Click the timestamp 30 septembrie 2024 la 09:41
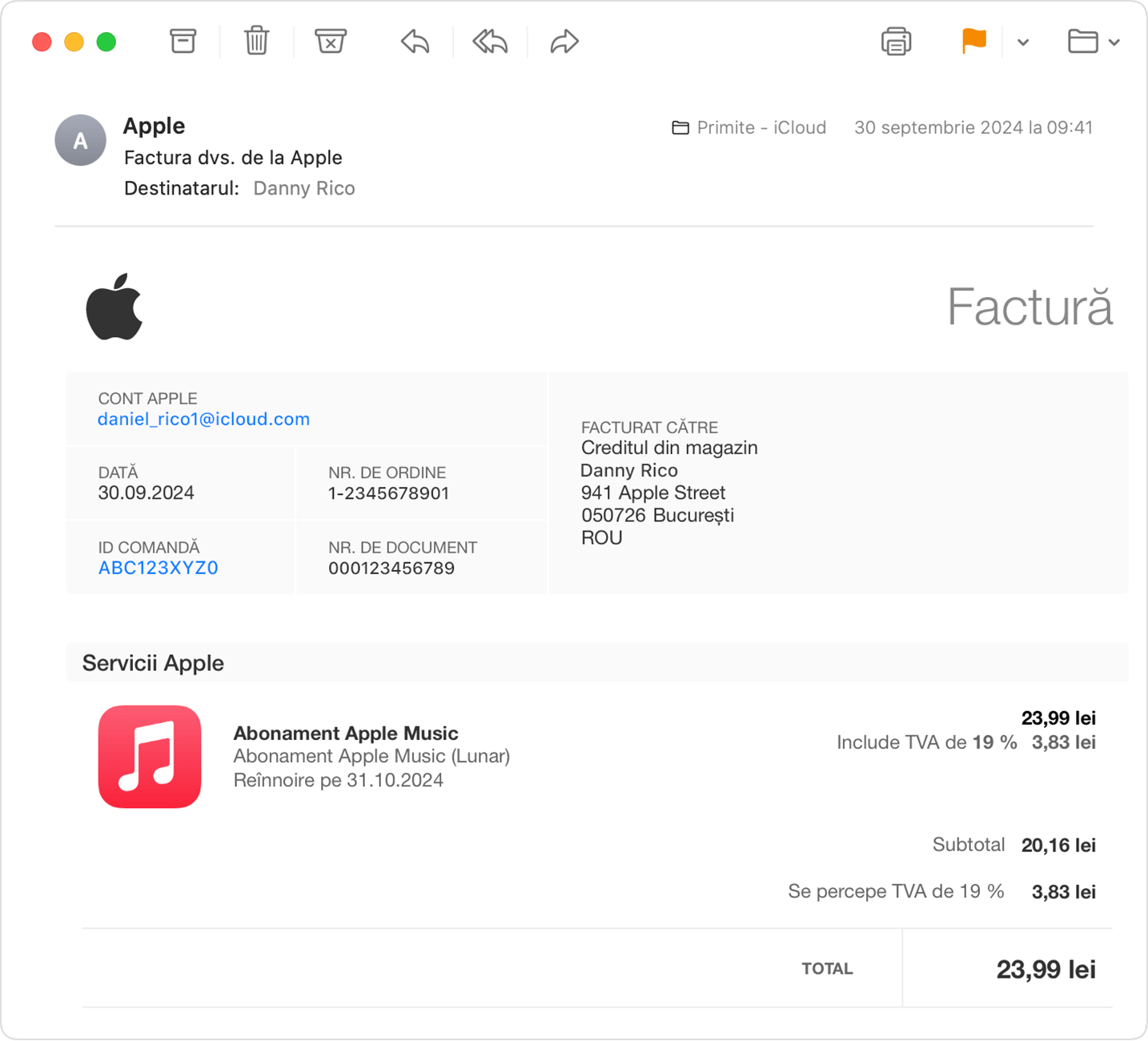The height and width of the screenshot is (1041, 1148). (x=973, y=127)
